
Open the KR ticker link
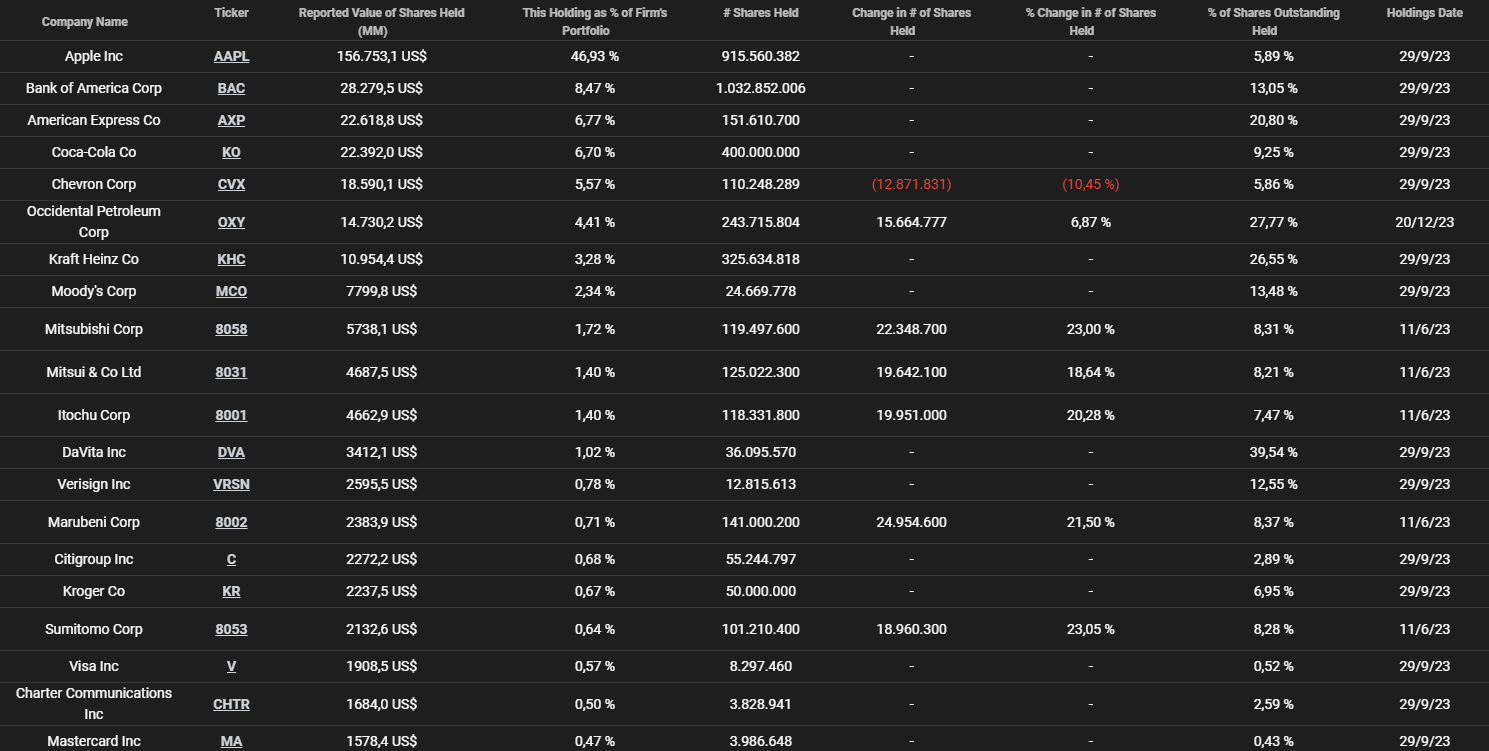(231, 591)
